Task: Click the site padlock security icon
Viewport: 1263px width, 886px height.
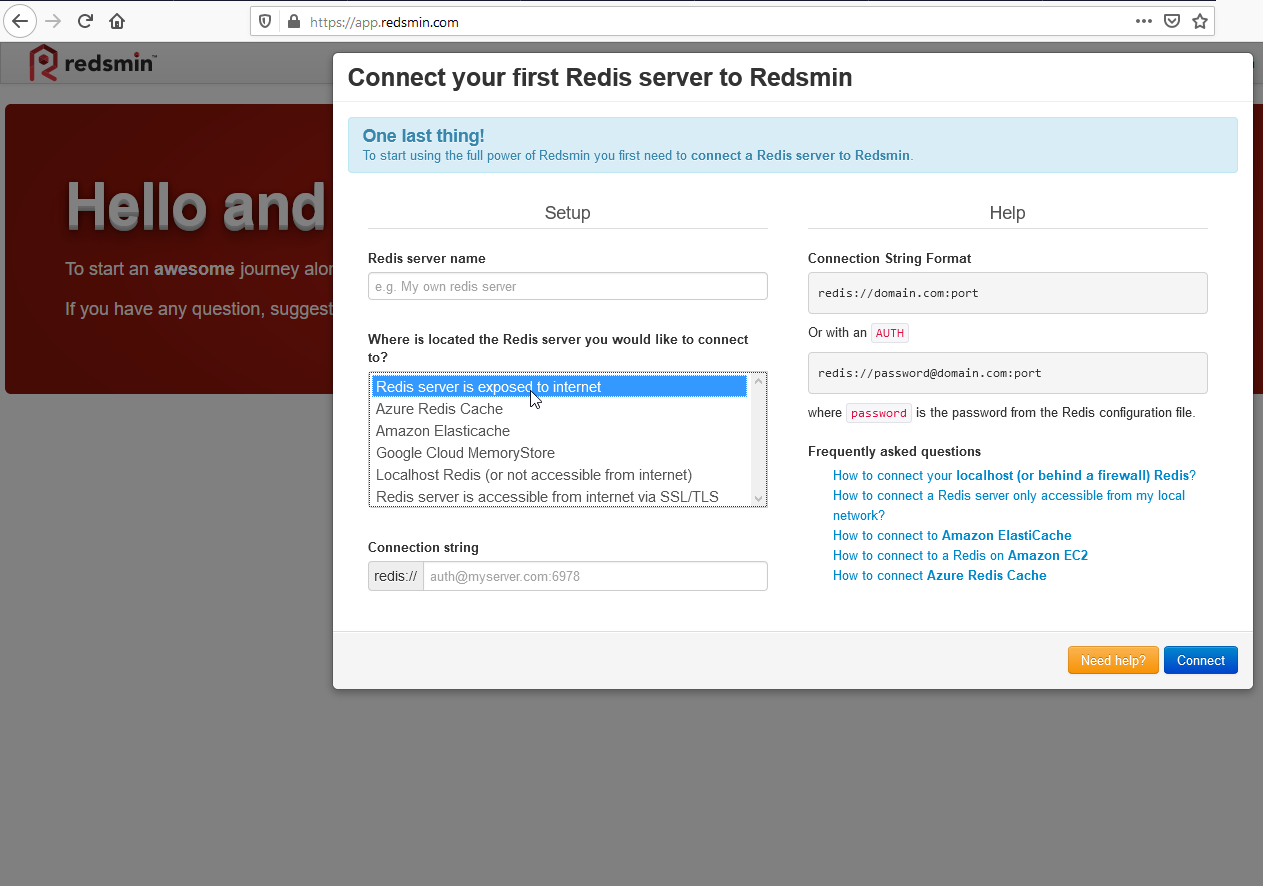Action: coord(293,21)
